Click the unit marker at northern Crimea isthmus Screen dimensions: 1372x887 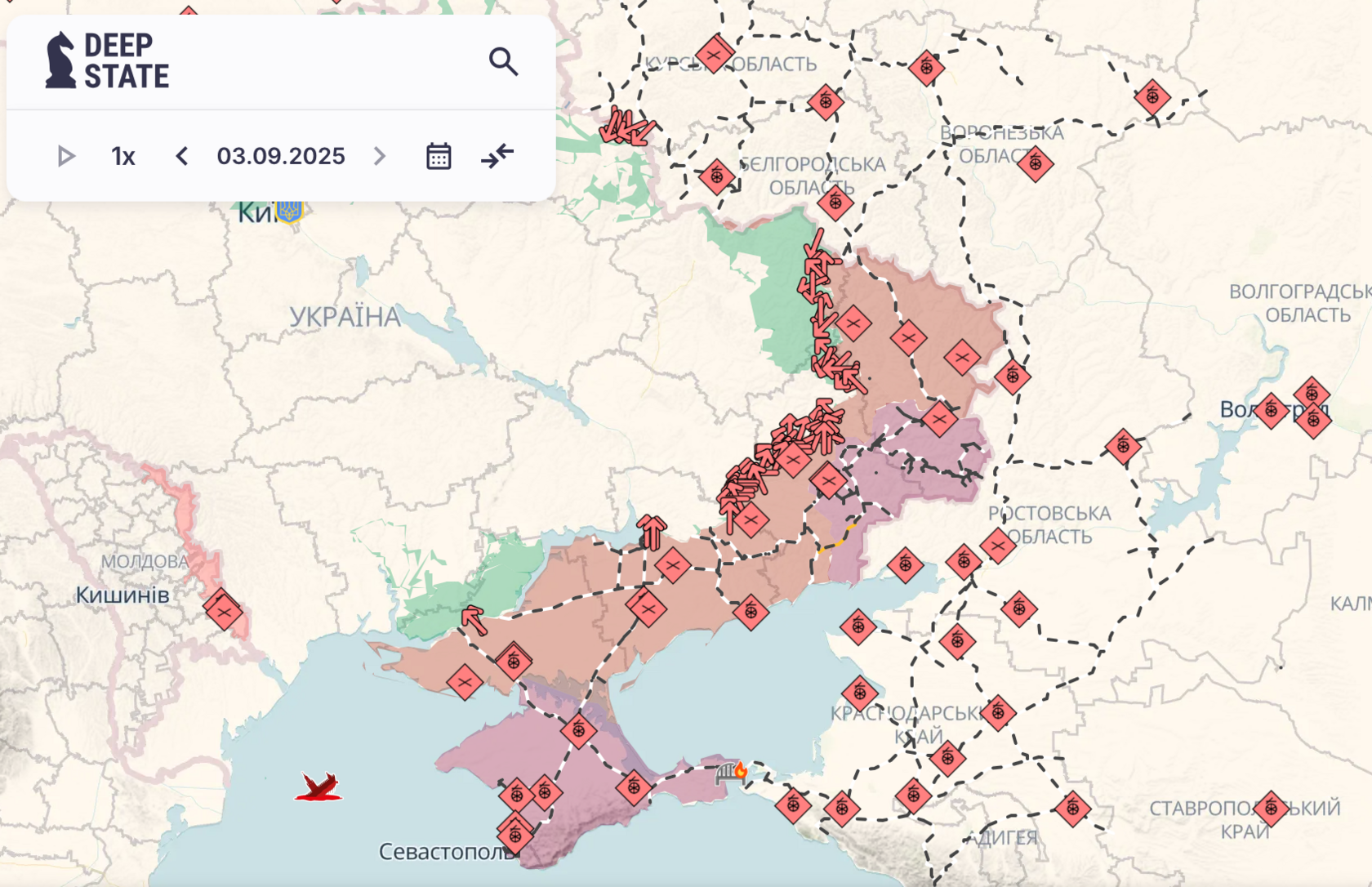(x=578, y=731)
